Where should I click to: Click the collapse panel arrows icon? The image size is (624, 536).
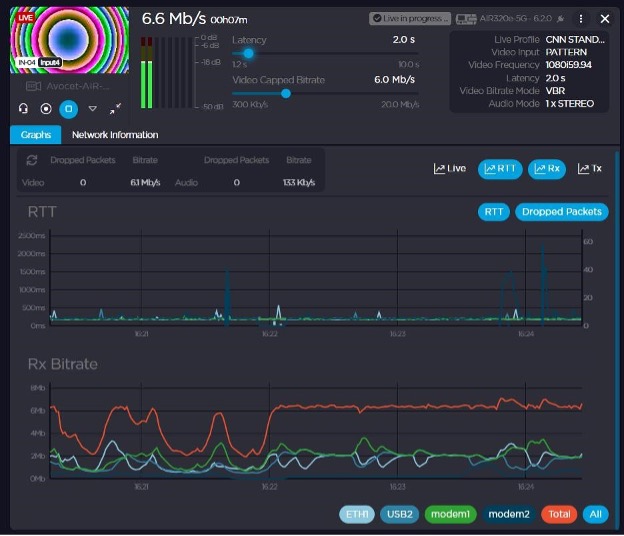pos(116,108)
